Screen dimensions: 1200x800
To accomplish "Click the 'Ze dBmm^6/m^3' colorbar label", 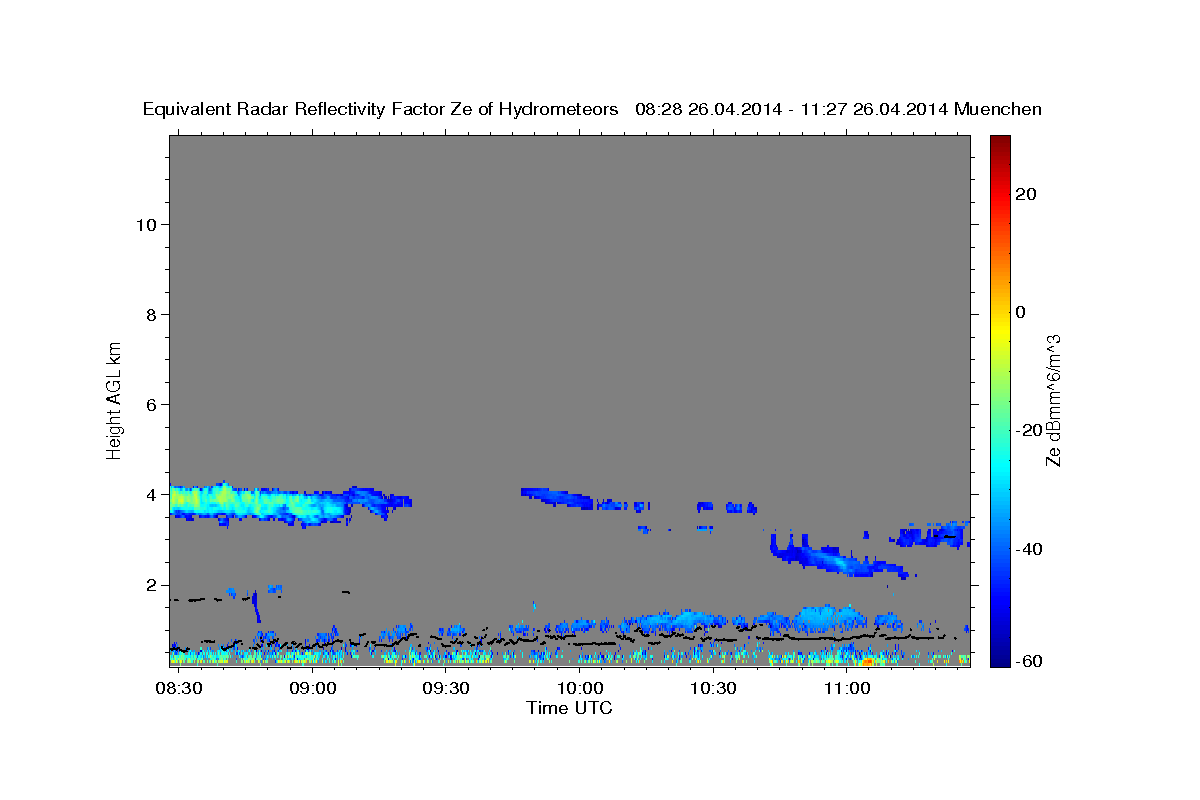I will [1053, 400].
